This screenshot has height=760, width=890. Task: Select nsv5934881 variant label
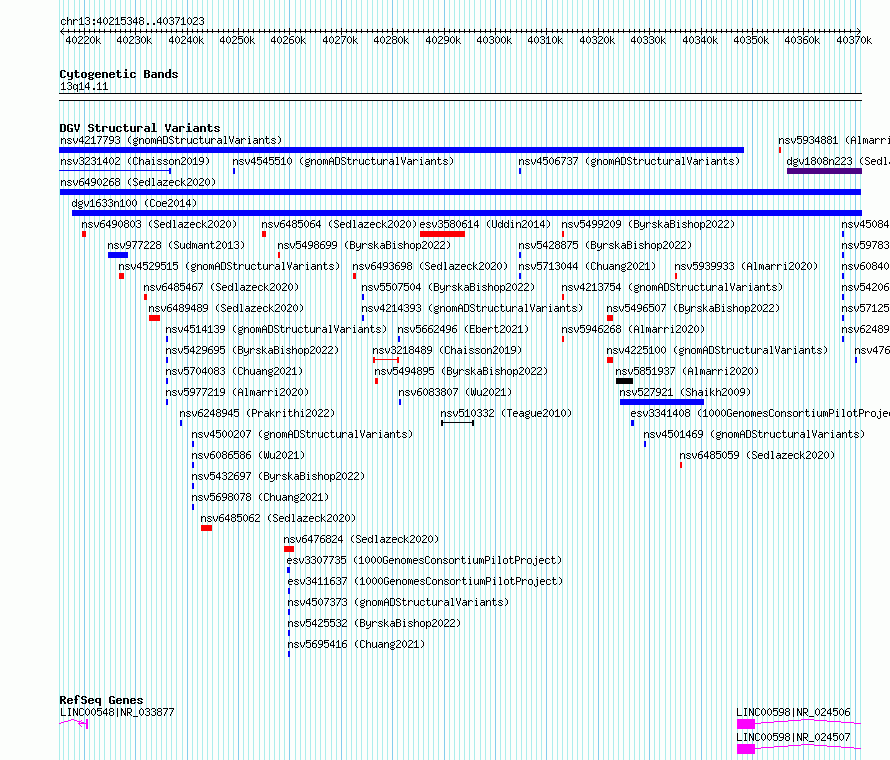(834, 140)
